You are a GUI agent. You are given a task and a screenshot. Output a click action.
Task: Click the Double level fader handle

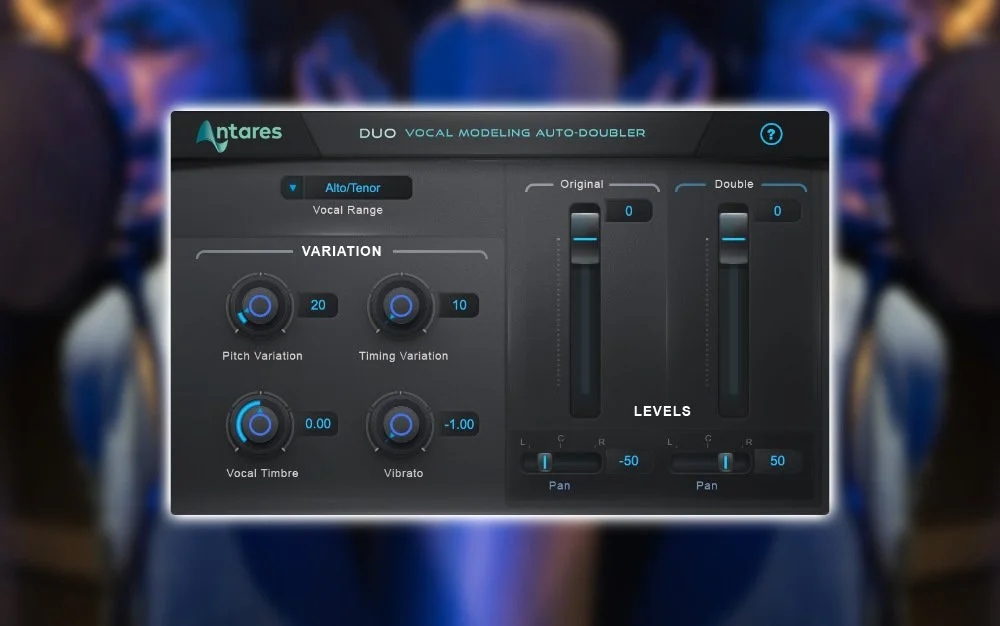733,238
